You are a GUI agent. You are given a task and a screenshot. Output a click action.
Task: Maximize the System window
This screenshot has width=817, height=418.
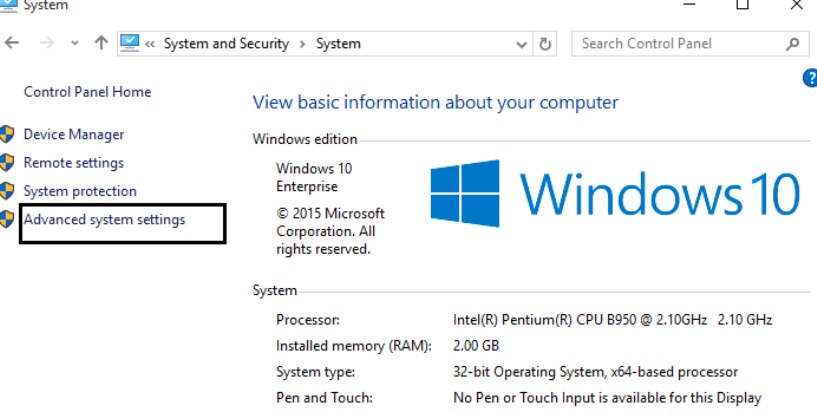tap(742, 5)
